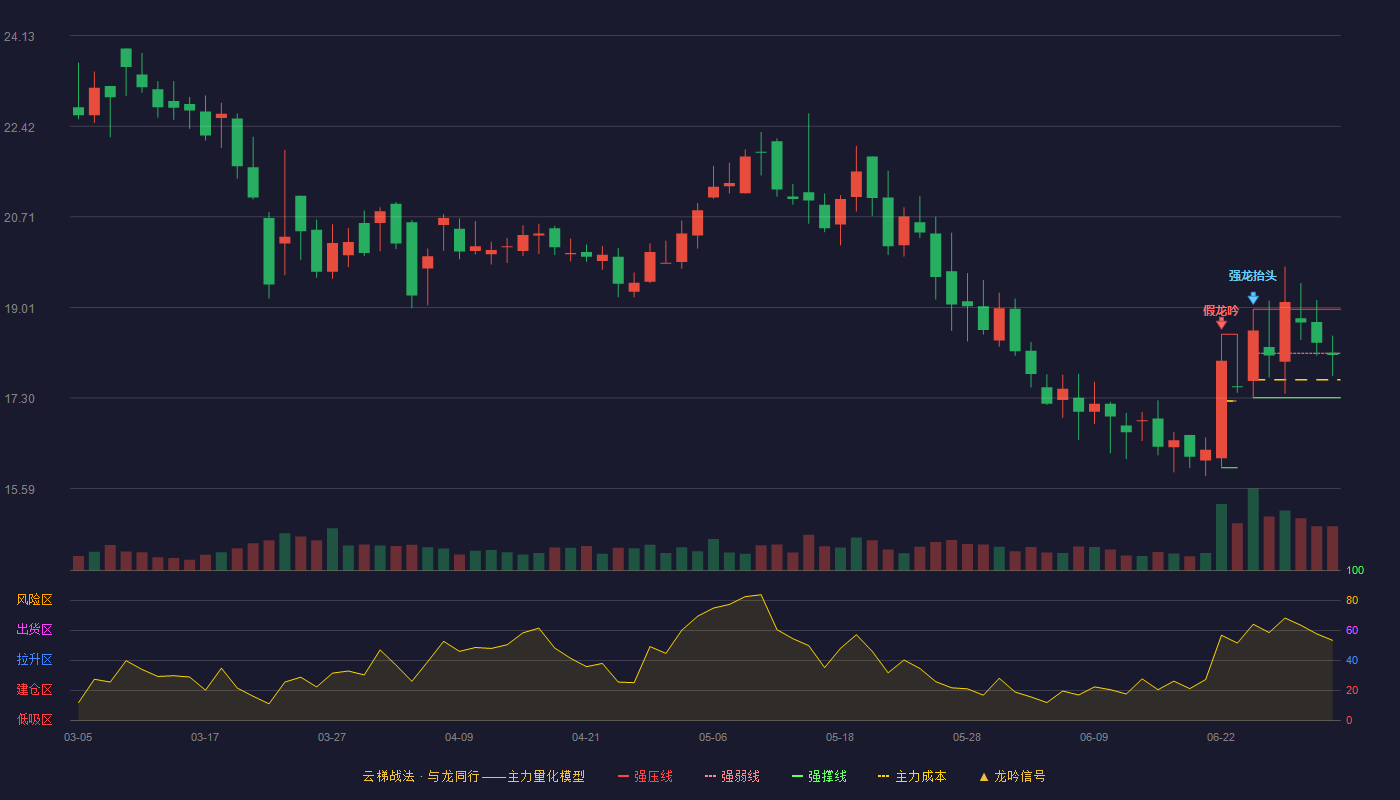Screen dimensions: 1400x800
Task: Click the 17.30 price axis label
Action: [19, 399]
